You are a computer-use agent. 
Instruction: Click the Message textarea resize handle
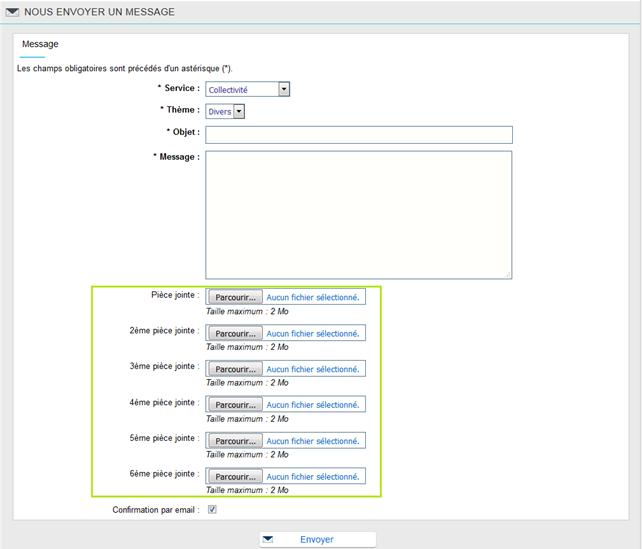(507, 274)
